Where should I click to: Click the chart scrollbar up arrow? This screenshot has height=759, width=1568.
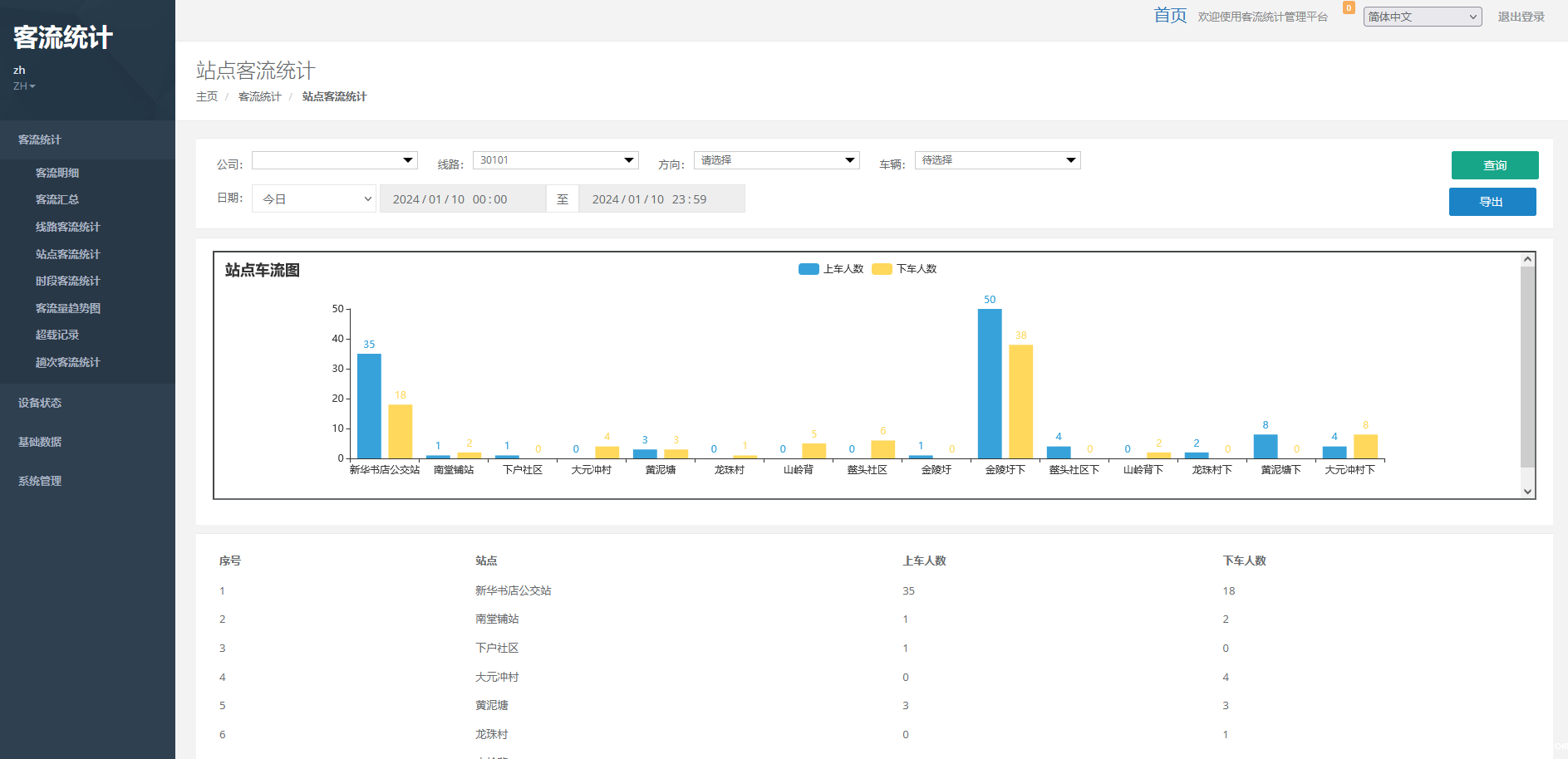point(1527,259)
